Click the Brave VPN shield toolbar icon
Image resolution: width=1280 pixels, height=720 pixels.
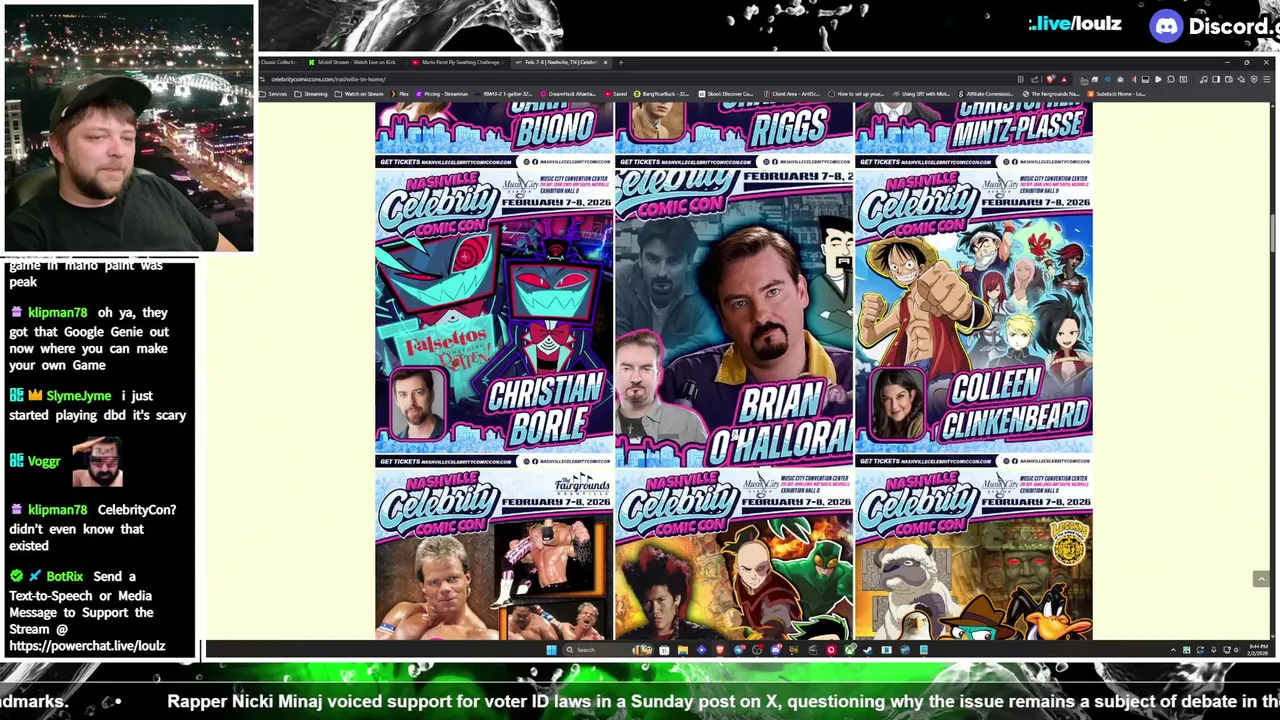click(1254, 79)
